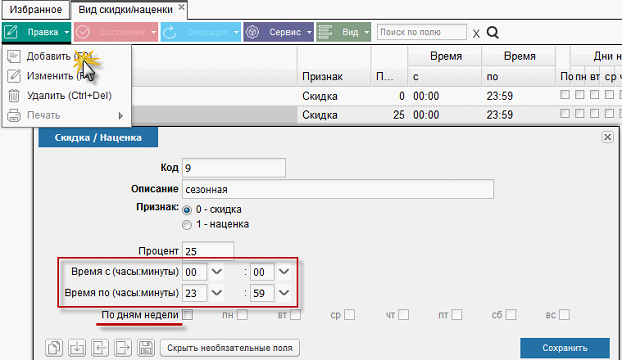
Task: Switch to the Избранное tab
Action: click(x=36, y=10)
